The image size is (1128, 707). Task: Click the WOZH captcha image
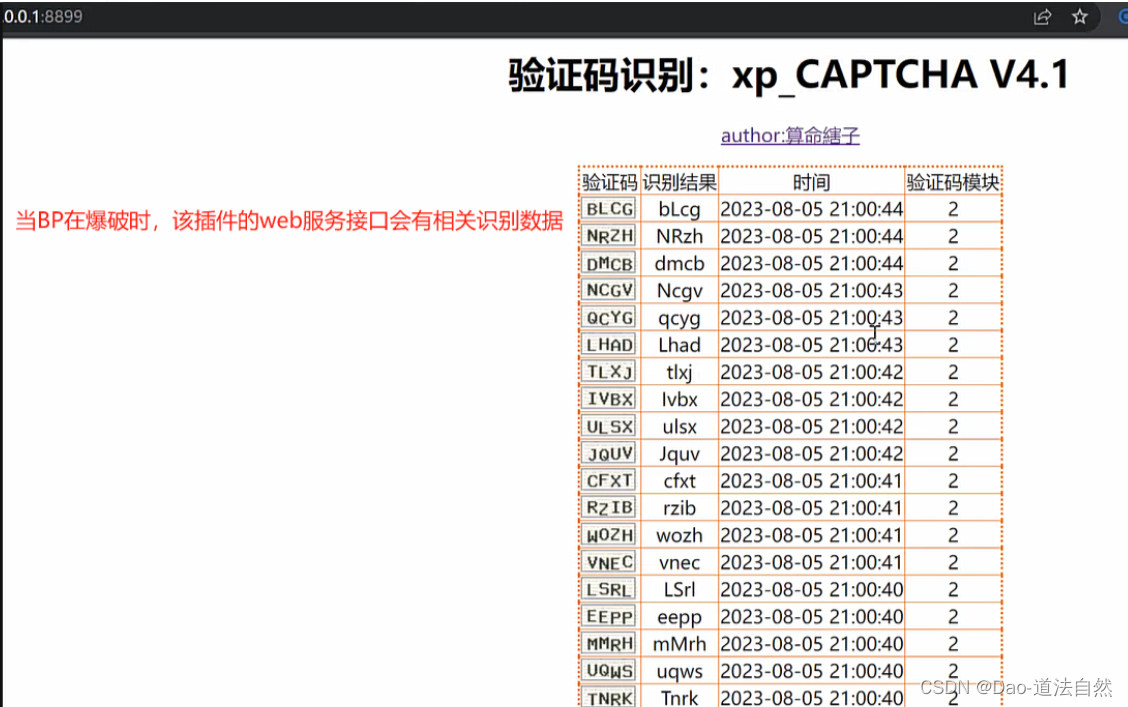(609, 535)
